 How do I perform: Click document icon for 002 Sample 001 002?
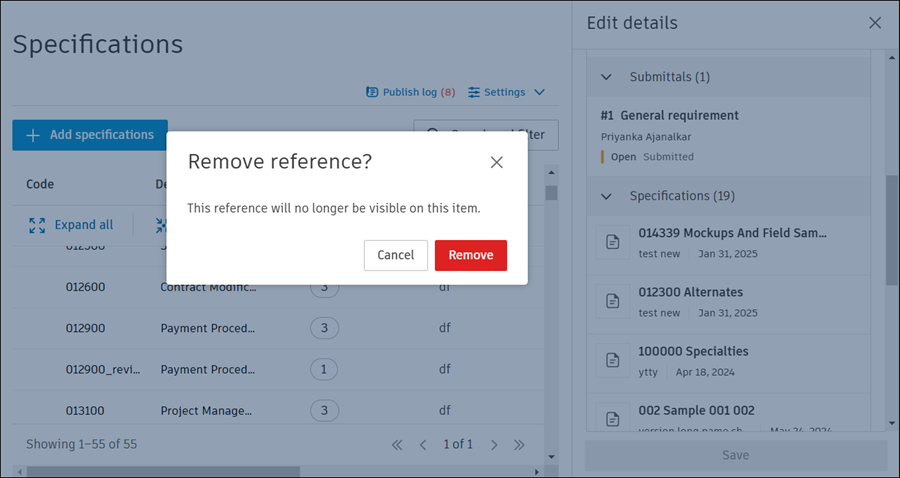tap(613, 419)
